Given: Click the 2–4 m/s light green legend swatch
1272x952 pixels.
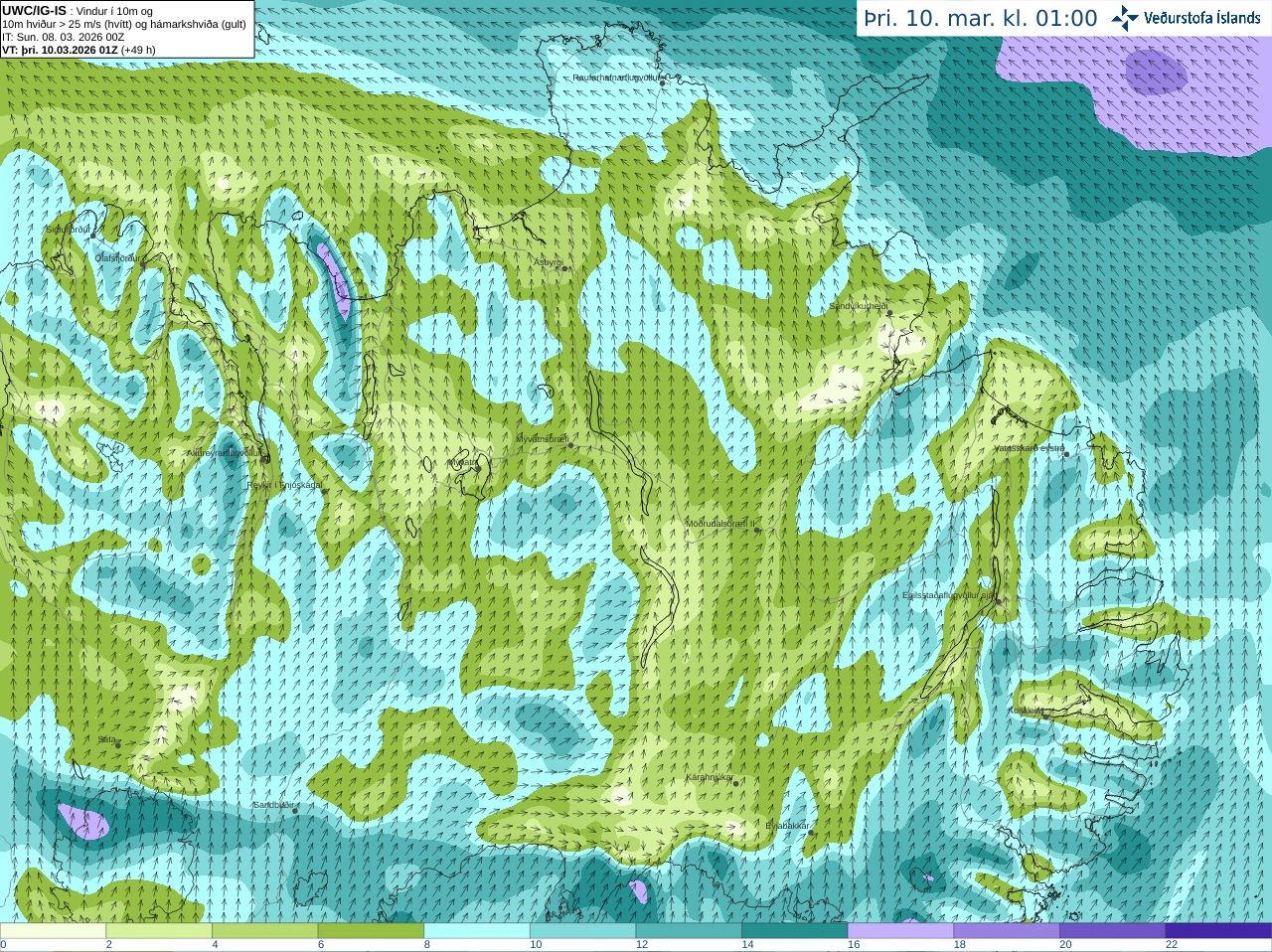Looking at the screenshot, I should click(x=159, y=931).
